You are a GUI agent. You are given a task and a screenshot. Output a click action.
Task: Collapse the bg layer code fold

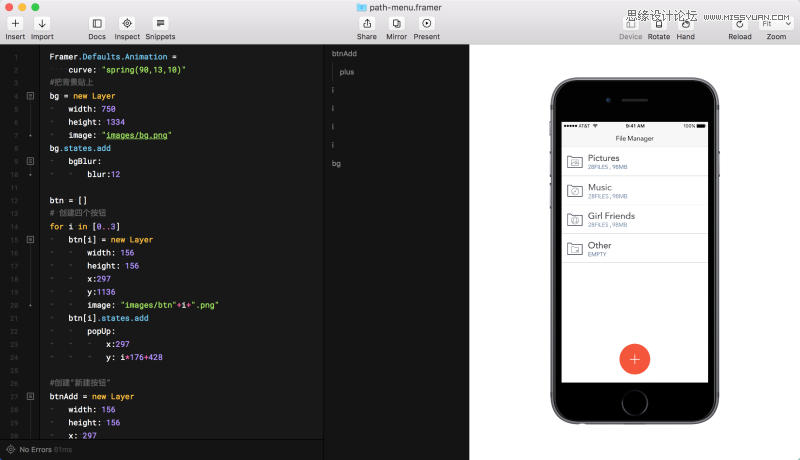tap(30, 96)
